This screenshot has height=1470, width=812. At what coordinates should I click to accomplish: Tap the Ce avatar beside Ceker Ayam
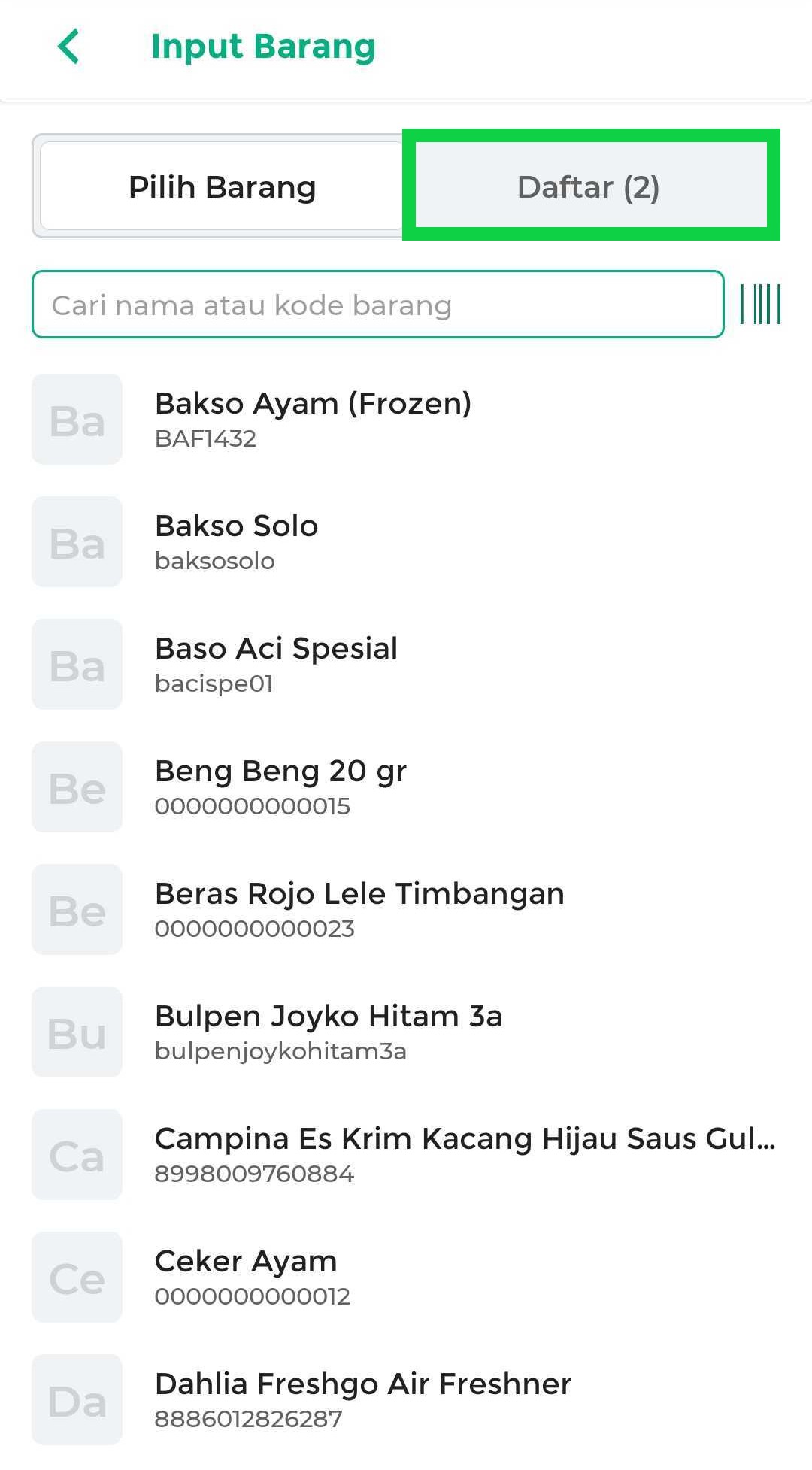coord(77,1278)
